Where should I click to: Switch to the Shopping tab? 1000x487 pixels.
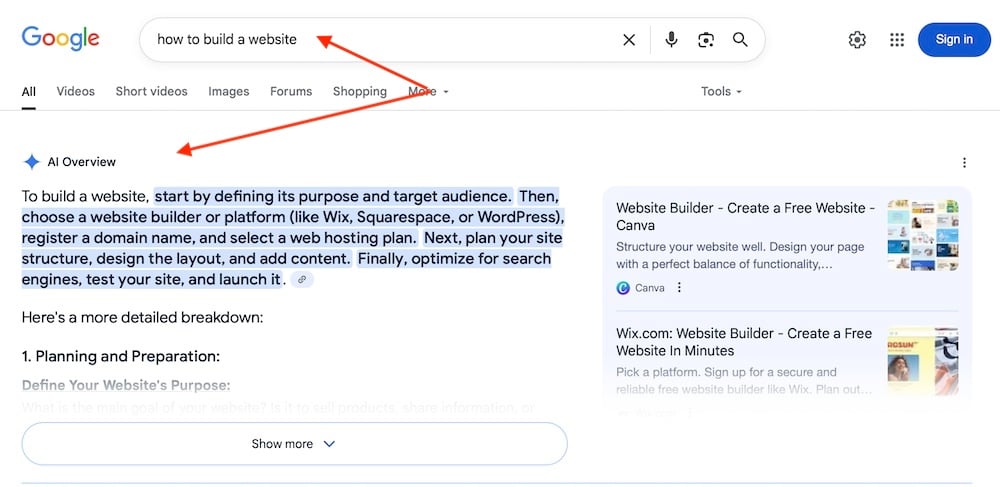click(x=360, y=91)
